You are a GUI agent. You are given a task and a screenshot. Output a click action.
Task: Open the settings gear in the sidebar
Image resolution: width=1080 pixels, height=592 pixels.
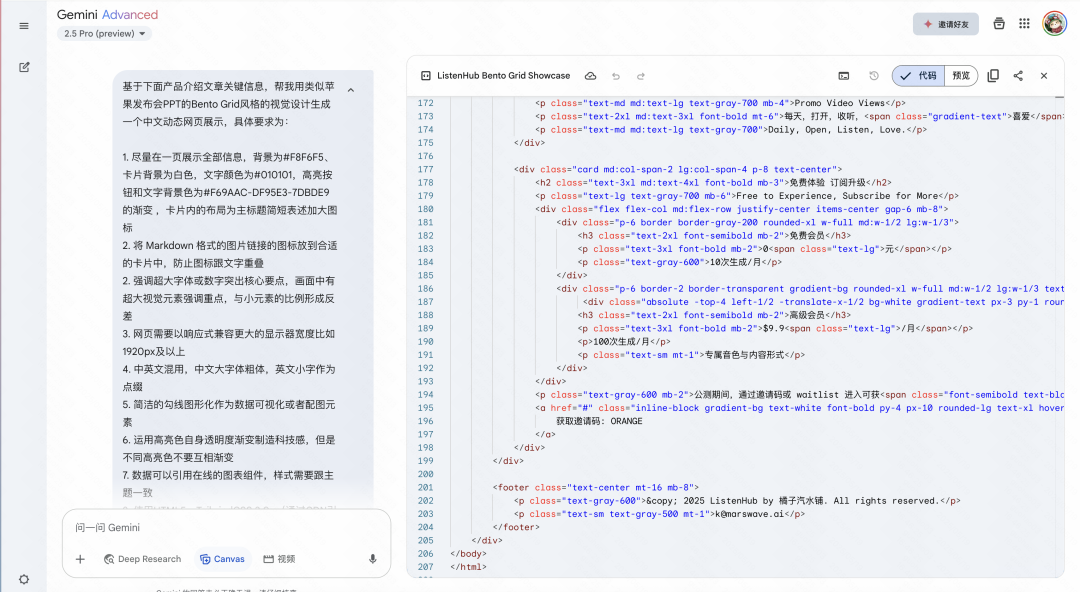(24, 580)
